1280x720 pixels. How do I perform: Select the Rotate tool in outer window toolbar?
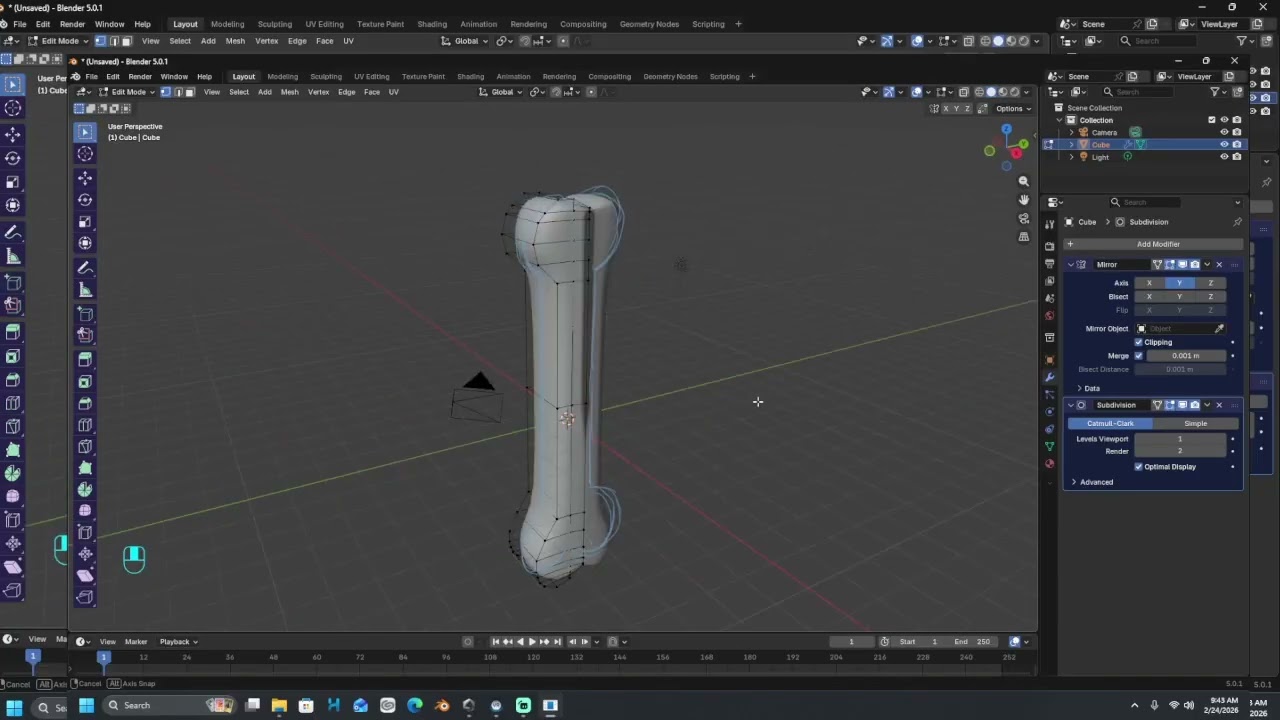(13, 158)
